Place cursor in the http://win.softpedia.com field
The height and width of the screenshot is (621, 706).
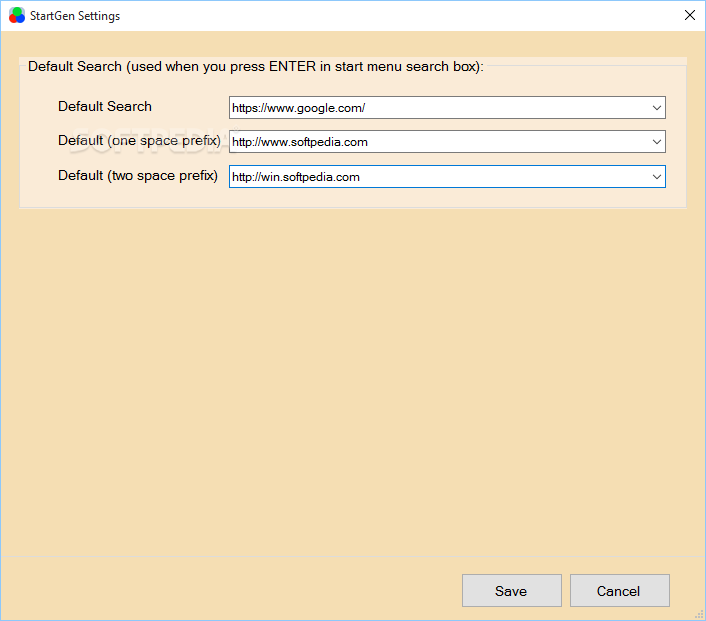[439, 177]
